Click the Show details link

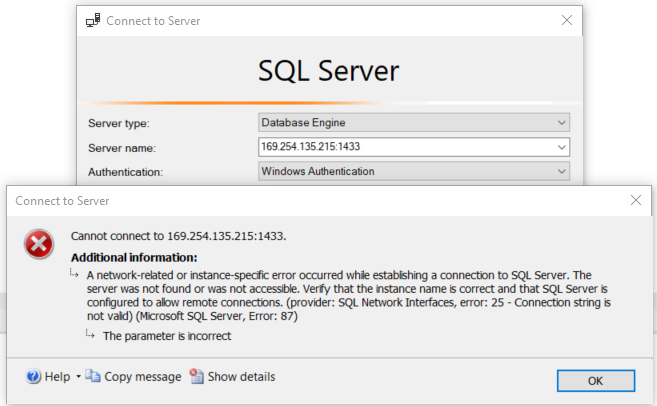[x=241, y=377]
